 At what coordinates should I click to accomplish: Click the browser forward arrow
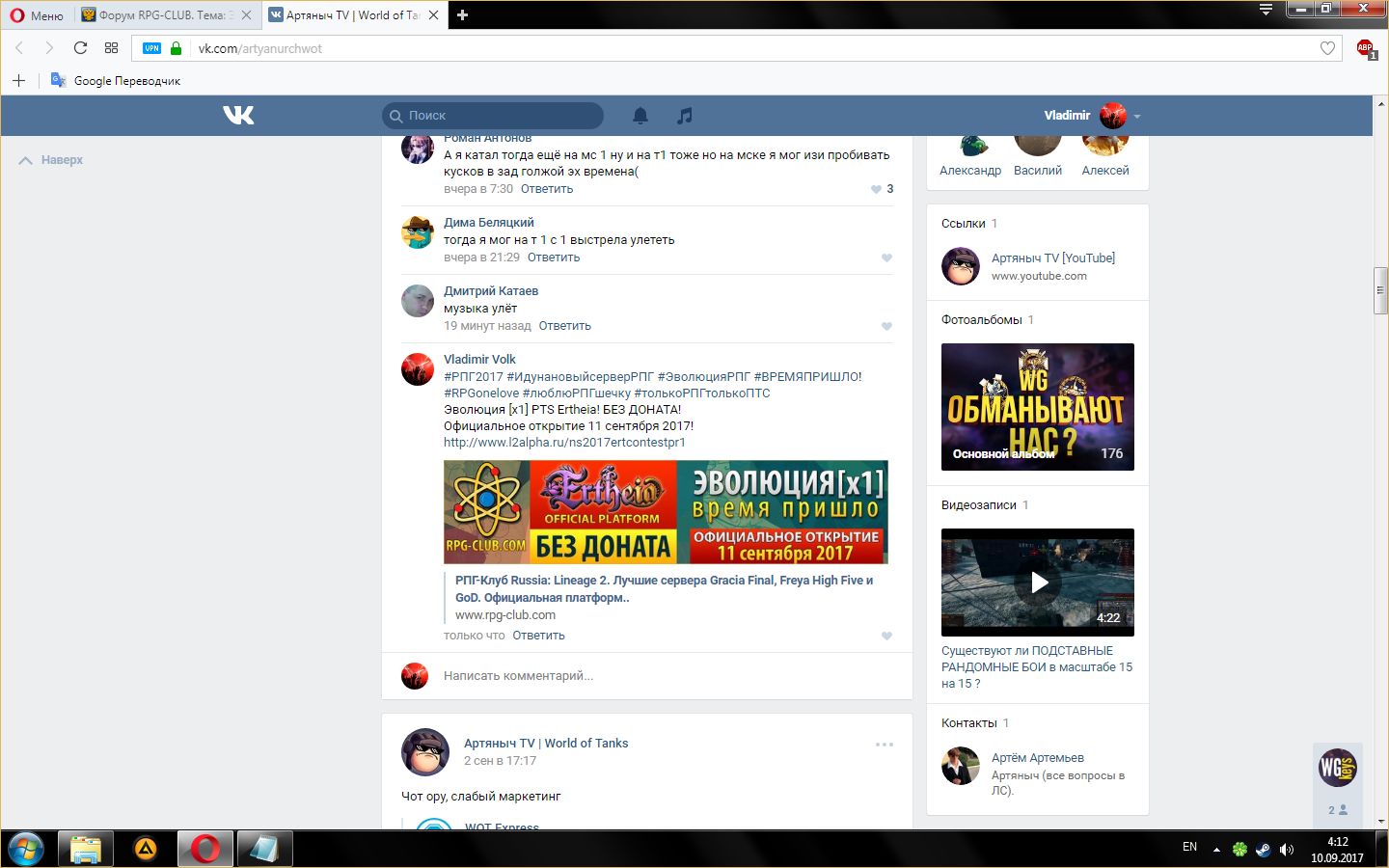pyautogui.click(x=49, y=48)
